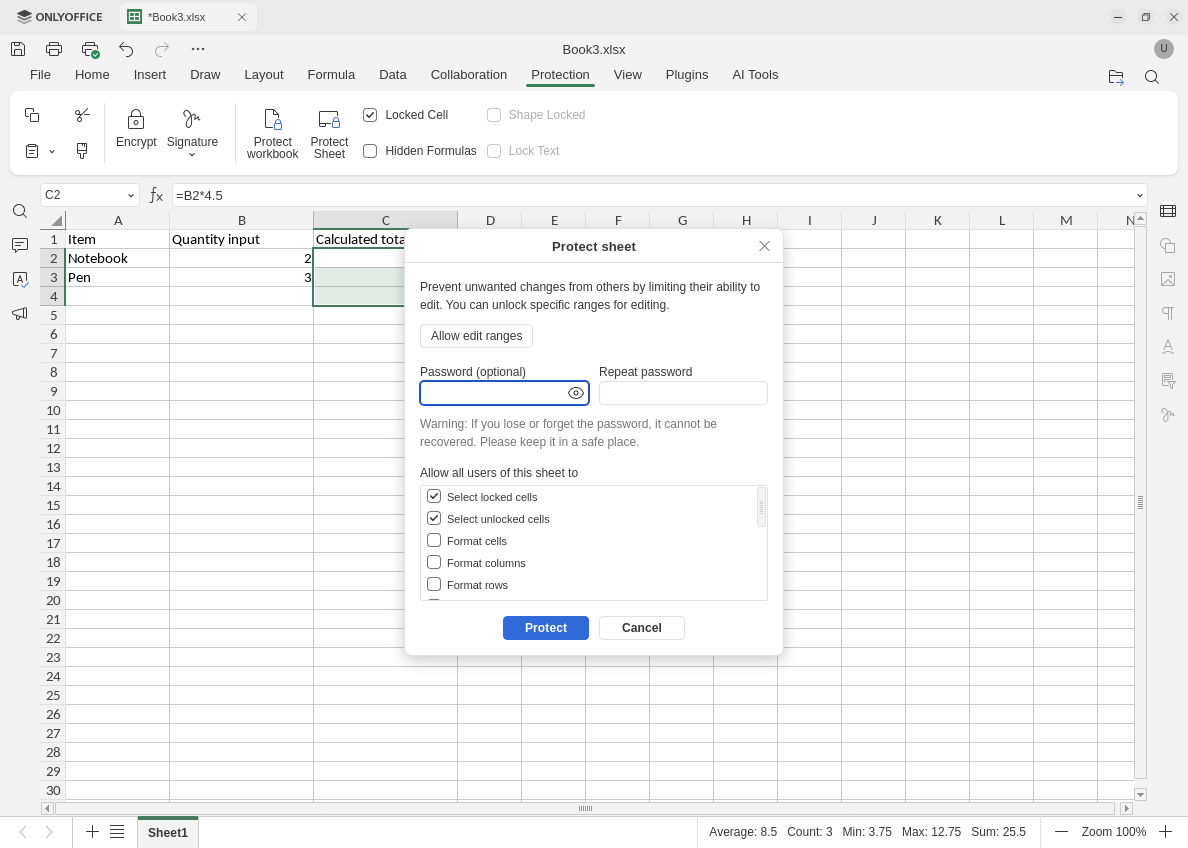Click the Paste clipboard icon
The height and width of the screenshot is (848, 1188).
coord(32,151)
